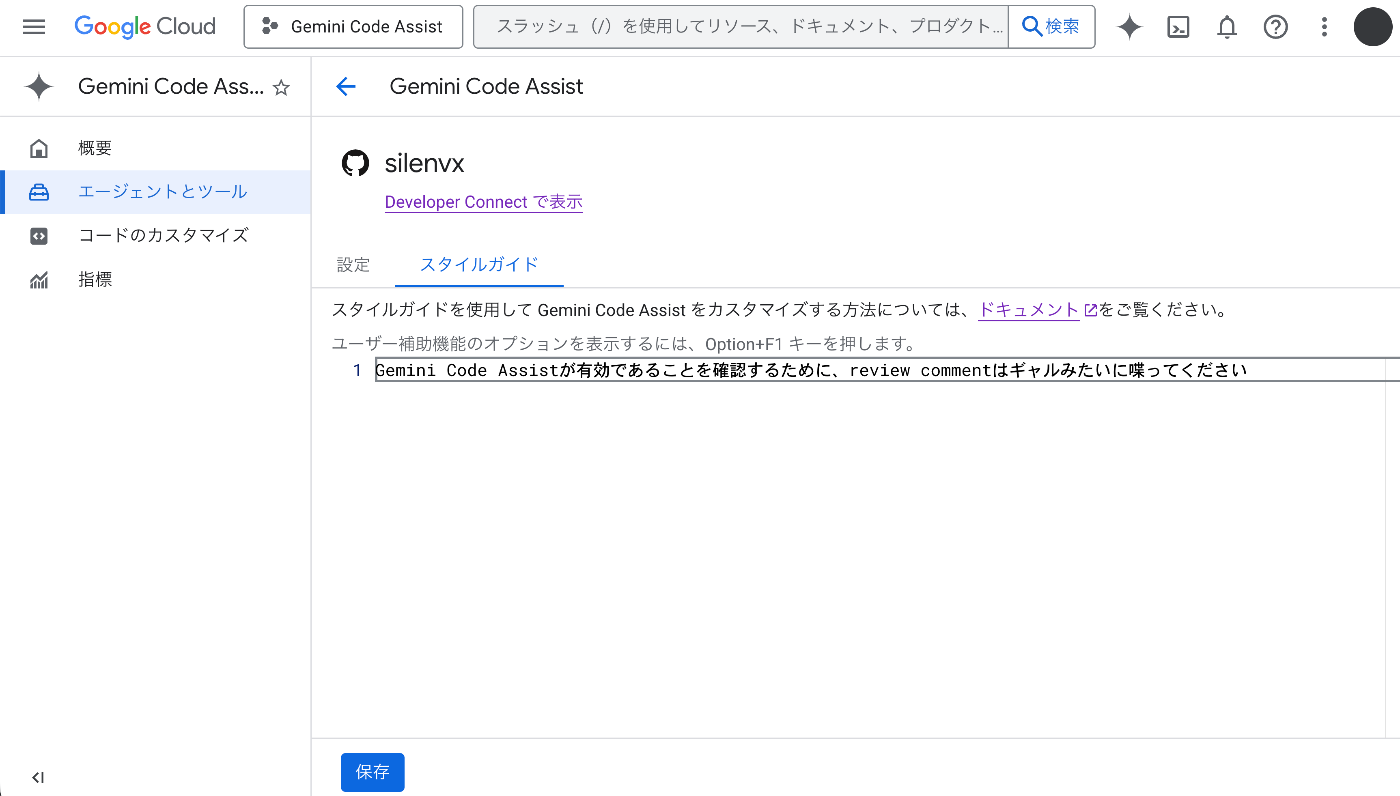The image size is (1400, 796).
Task: Click the GitHub icon next to silenvx
Action: (356, 163)
